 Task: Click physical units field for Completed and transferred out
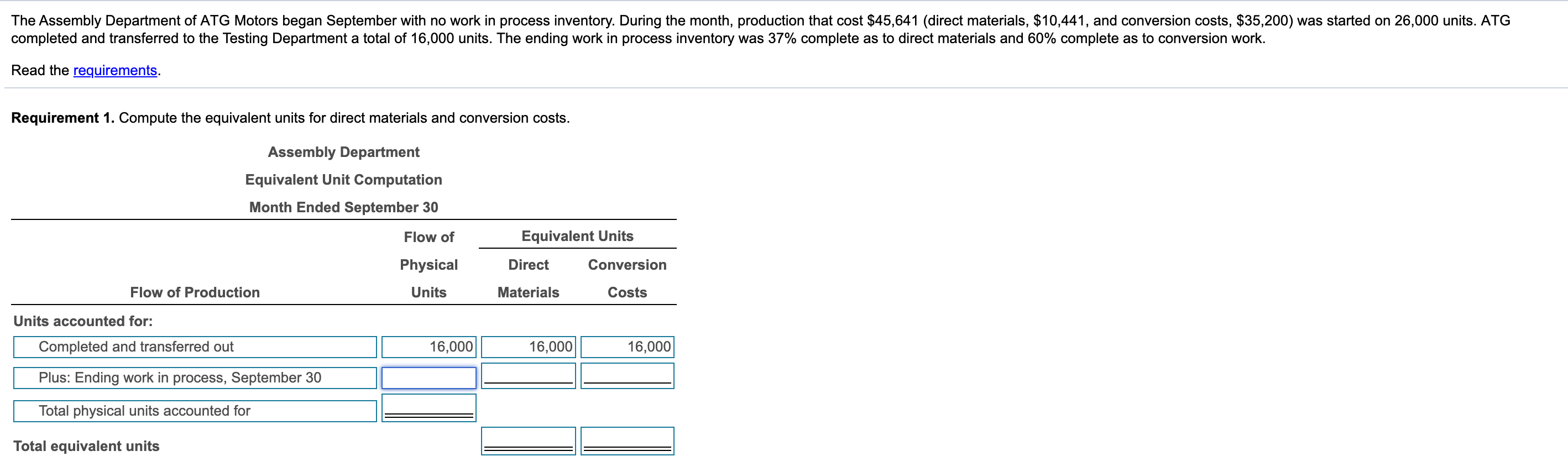(428, 347)
